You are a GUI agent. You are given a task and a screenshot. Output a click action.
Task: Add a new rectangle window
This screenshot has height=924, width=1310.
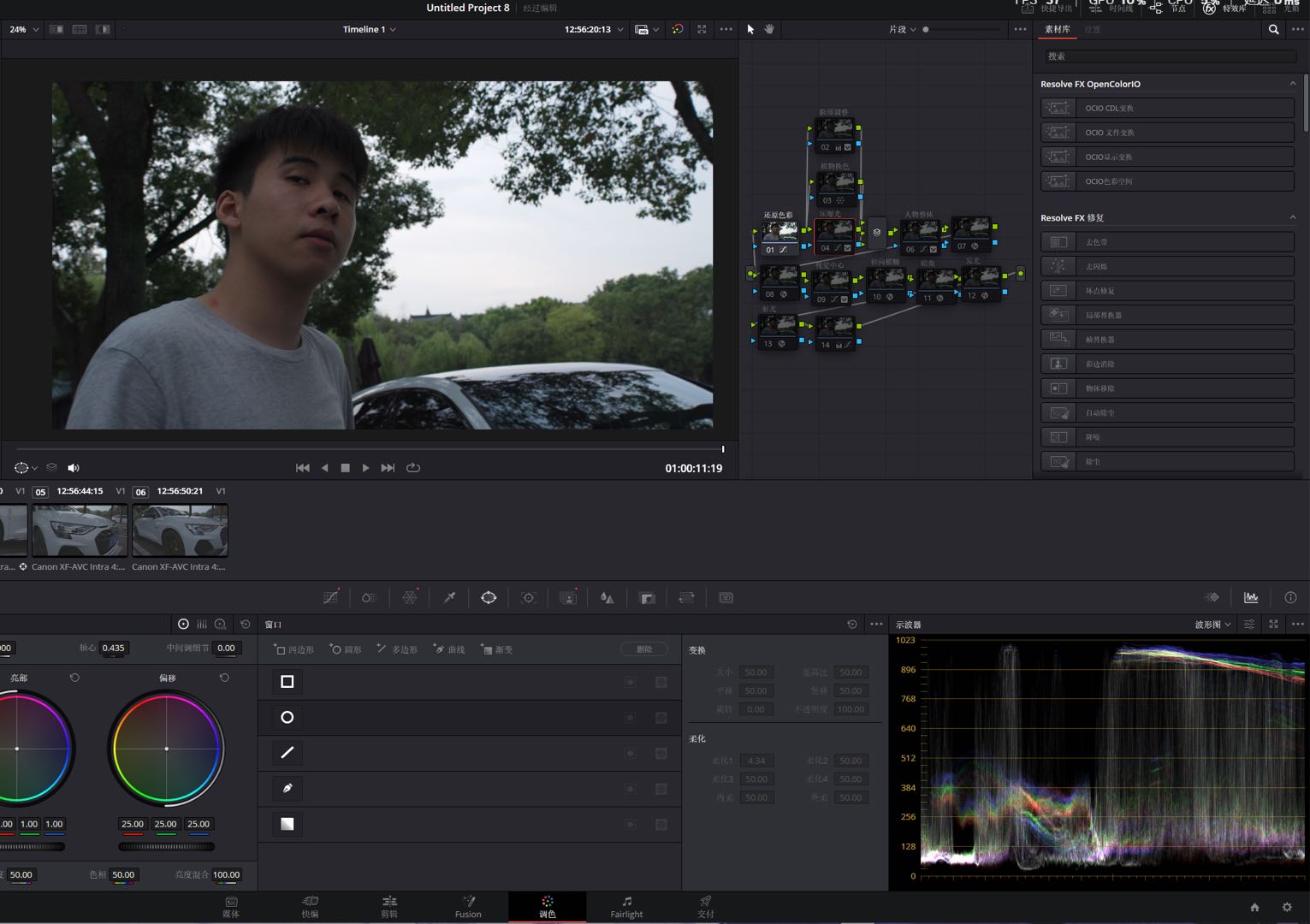293,649
